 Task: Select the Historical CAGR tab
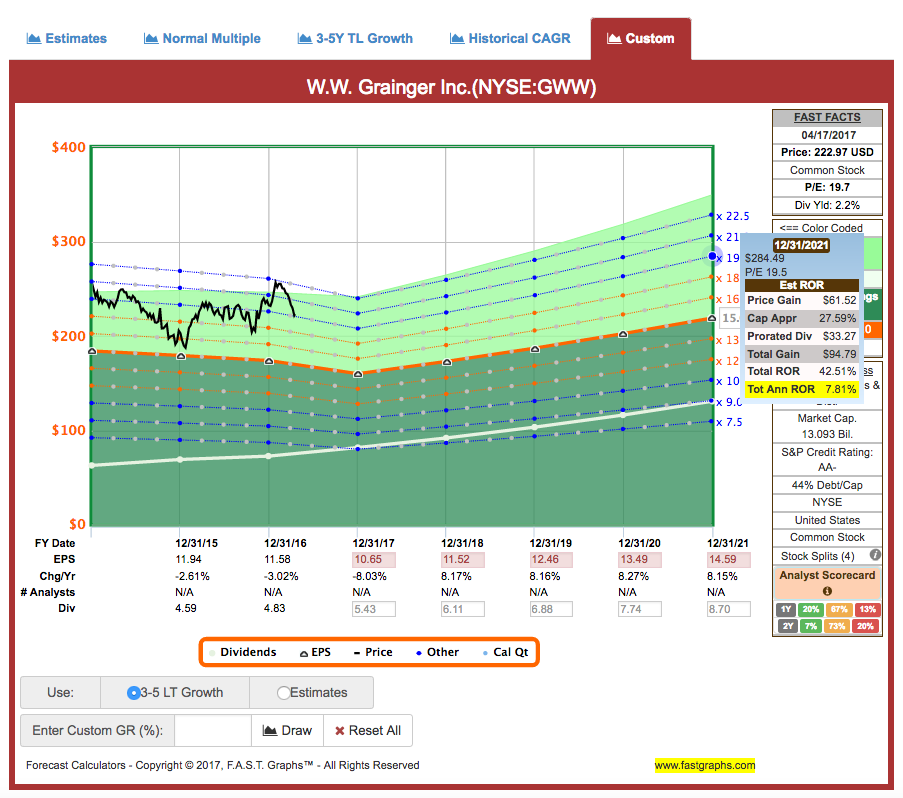[510, 39]
